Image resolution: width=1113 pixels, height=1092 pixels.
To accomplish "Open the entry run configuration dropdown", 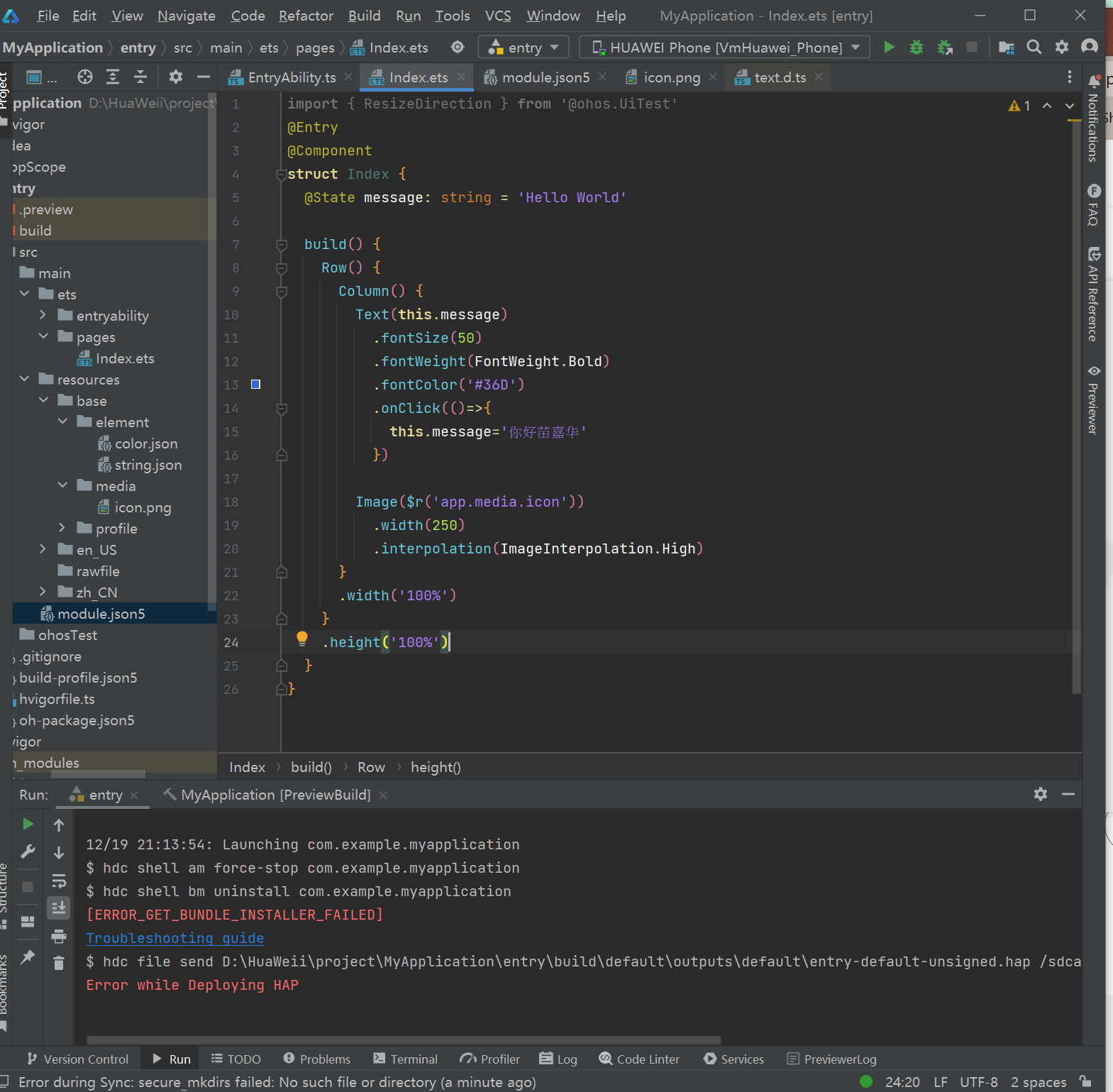I will (x=524, y=47).
